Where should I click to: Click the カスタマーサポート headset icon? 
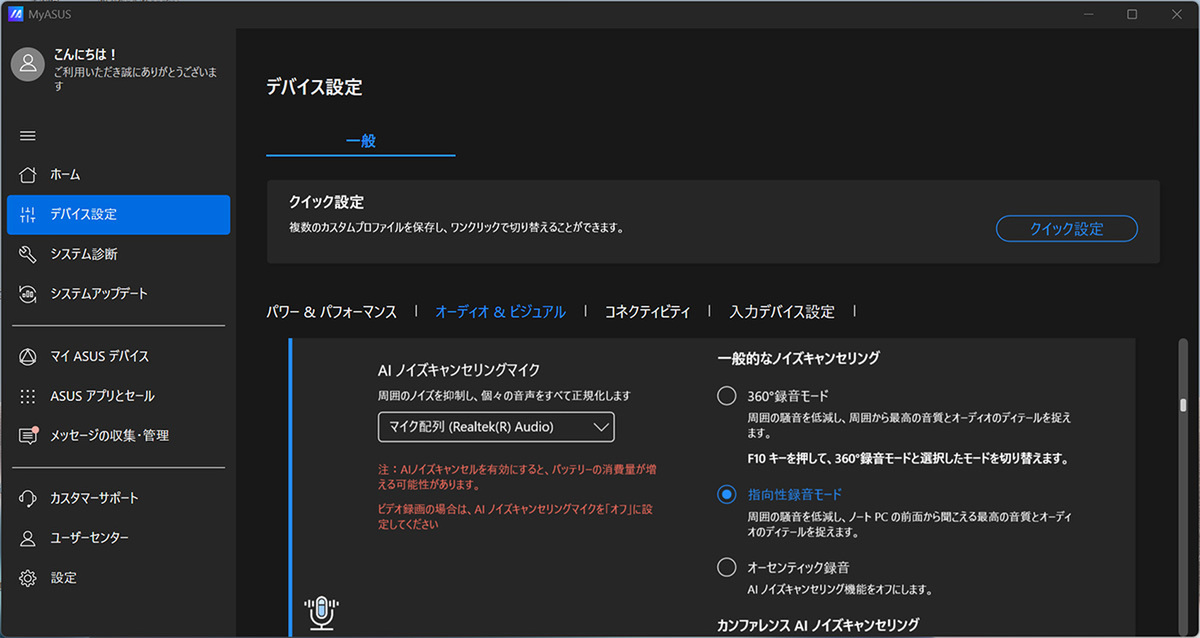click(28, 498)
